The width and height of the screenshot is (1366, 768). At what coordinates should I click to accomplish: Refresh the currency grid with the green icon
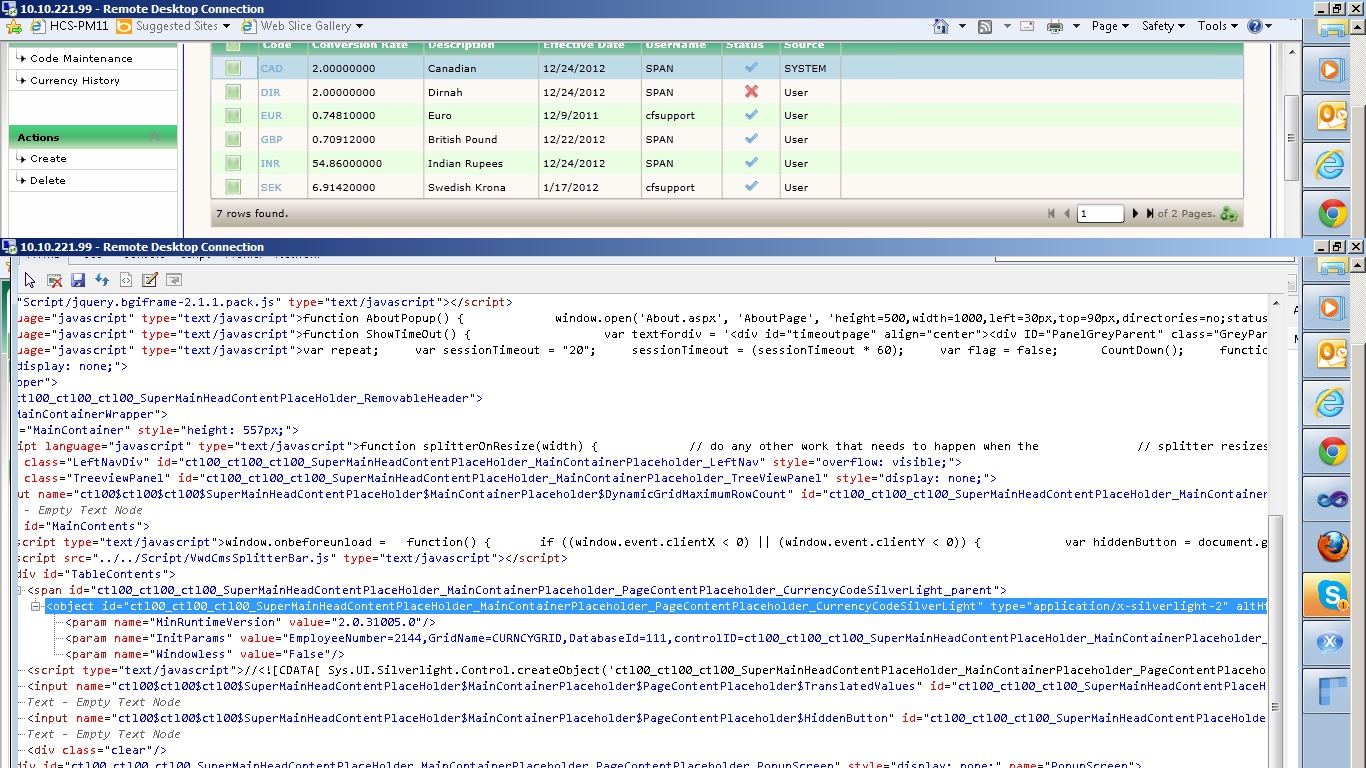1229,214
